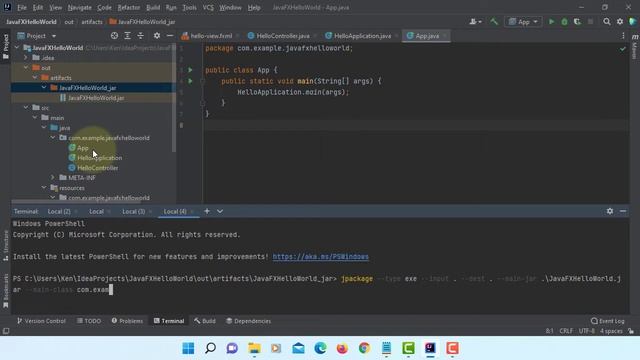Open File Explorer from taskbar
Screen dimensions: 640x360
254,348
